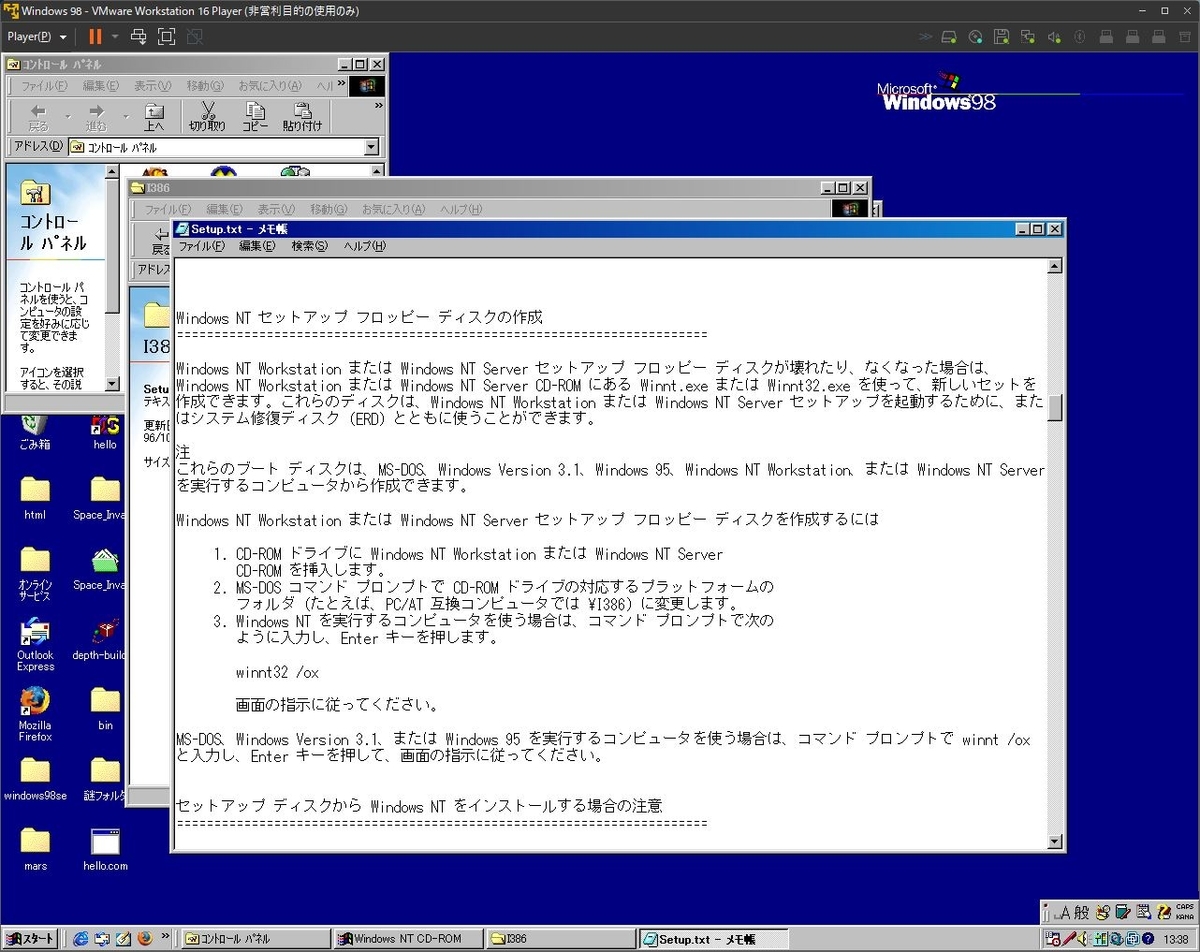This screenshot has width=1200, height=952.
Task: Click the IME pad hand icon on language bar
Action: coord(1102,912)
